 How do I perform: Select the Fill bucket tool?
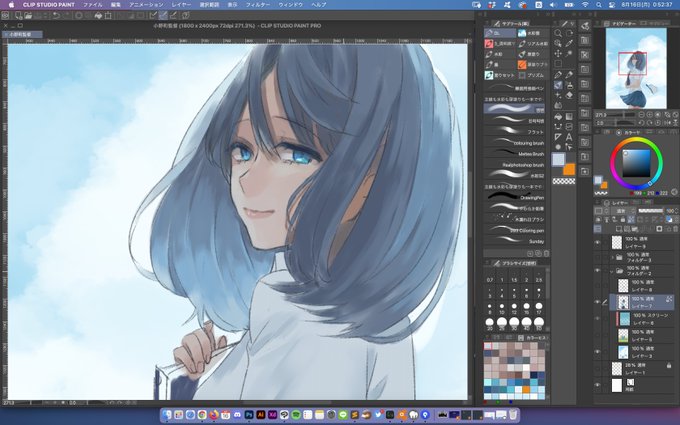pyautogui.click(x=558, y=116)
